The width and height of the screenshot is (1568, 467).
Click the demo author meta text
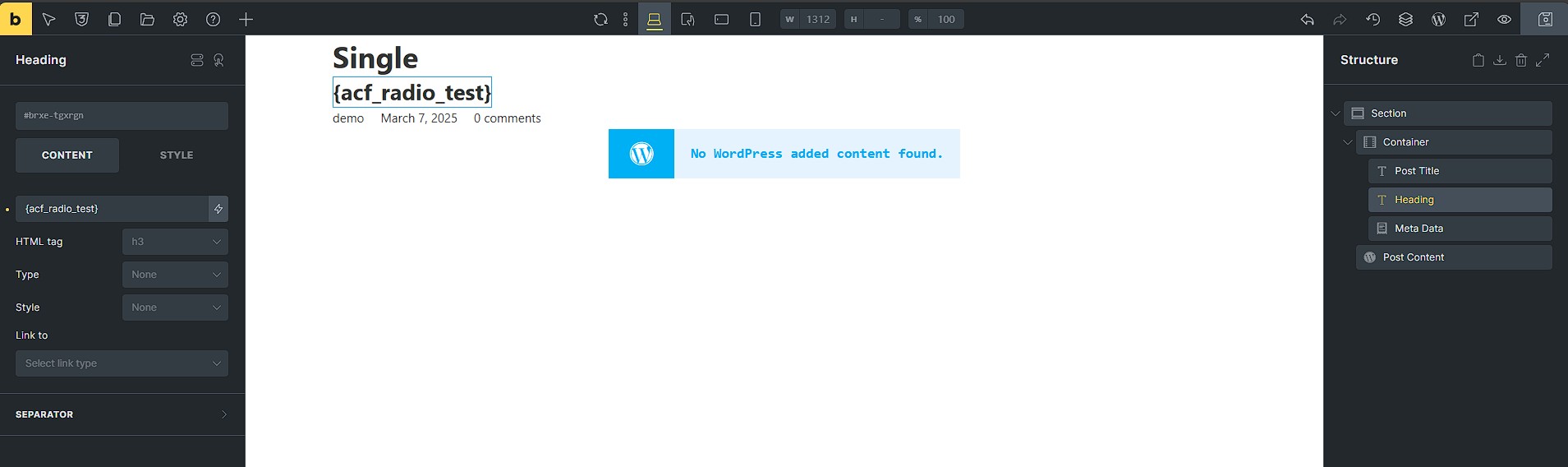point(348,118)
